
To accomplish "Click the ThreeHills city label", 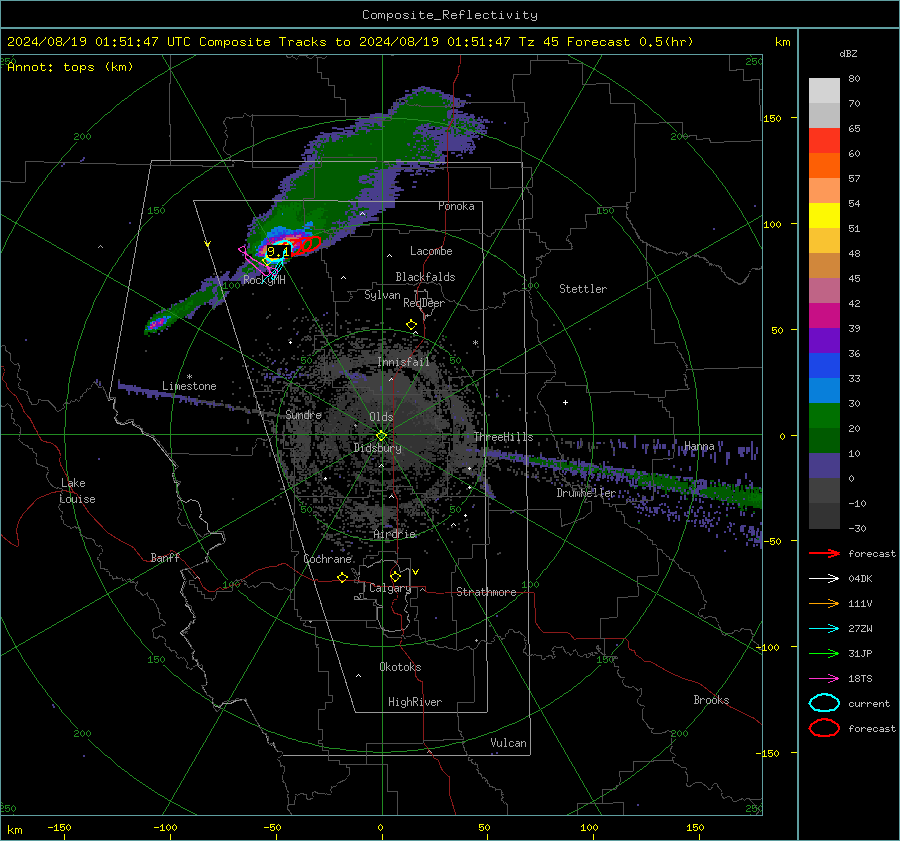I will click(503, 437).
